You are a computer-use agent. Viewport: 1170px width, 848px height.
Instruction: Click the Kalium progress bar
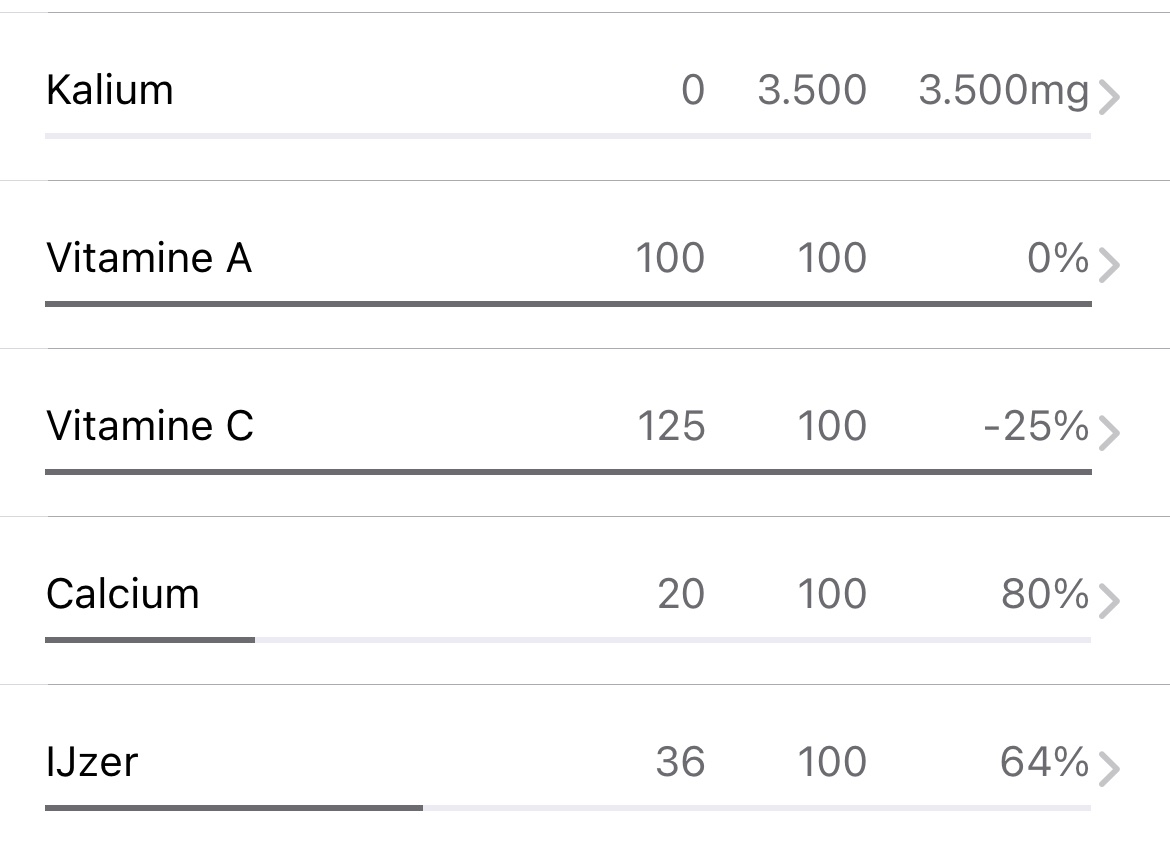coord(567,135)
